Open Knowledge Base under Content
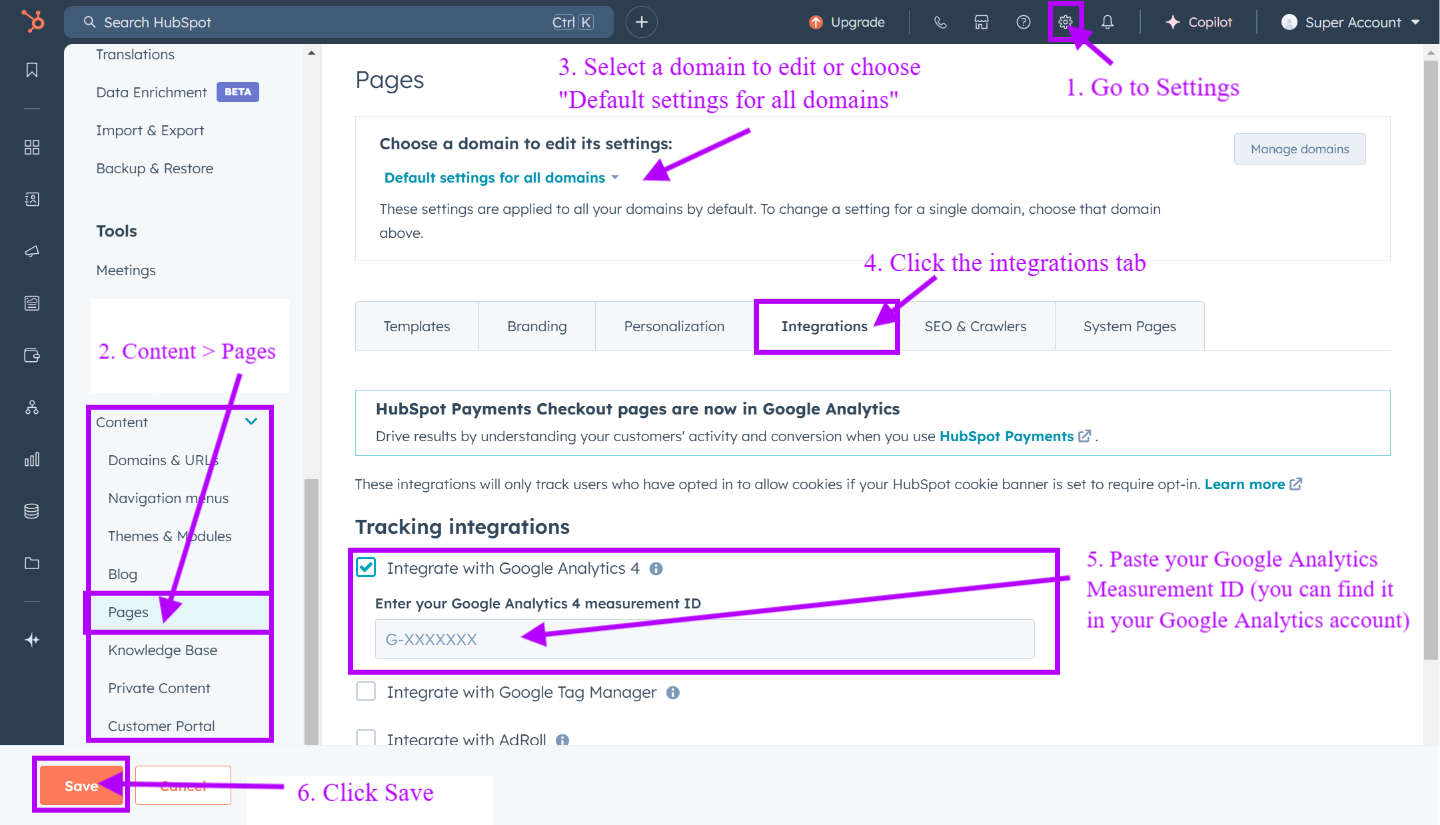1440x825 pixels. (163, 650)
